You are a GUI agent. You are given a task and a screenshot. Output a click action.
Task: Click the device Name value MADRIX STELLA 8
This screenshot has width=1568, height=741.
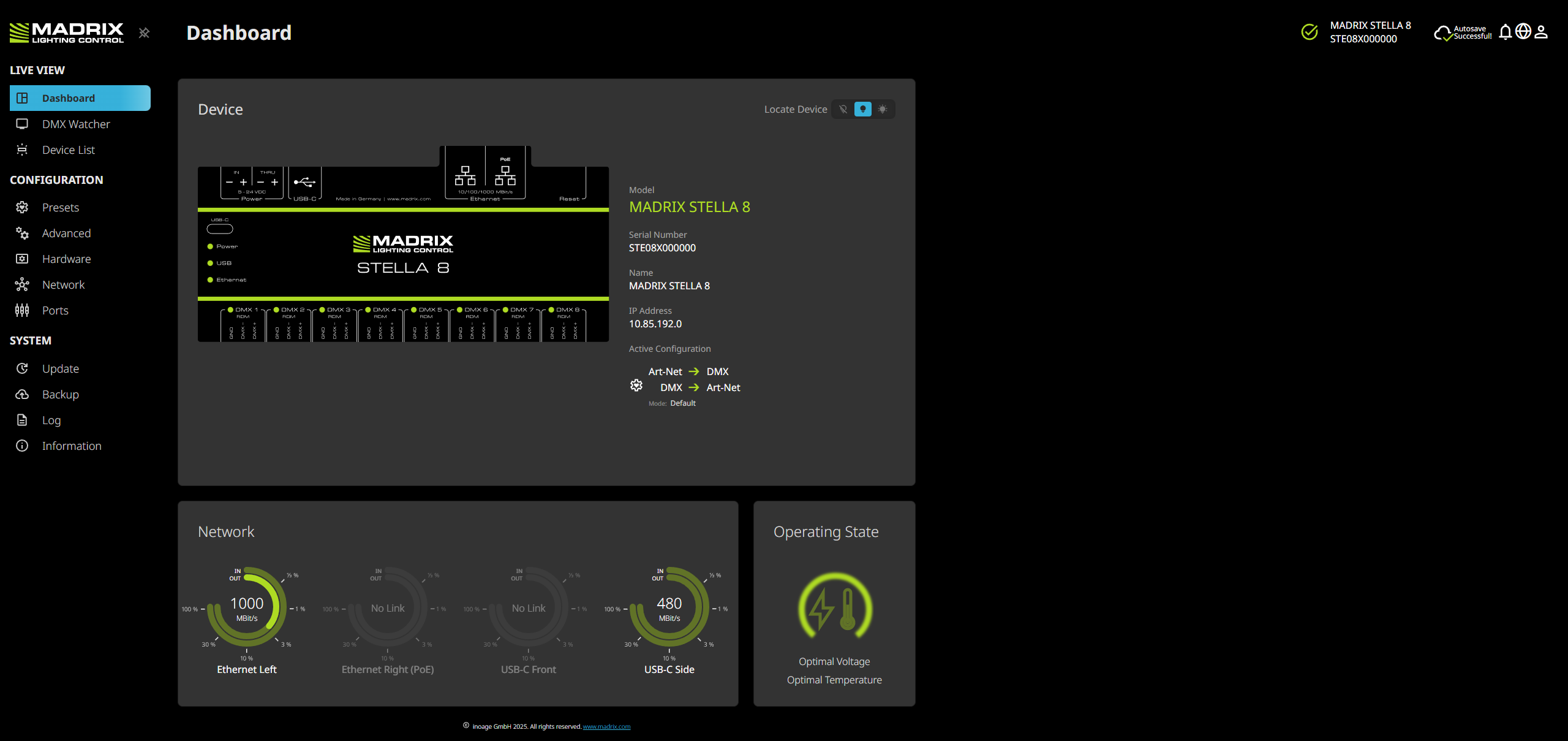click(669, 286)
